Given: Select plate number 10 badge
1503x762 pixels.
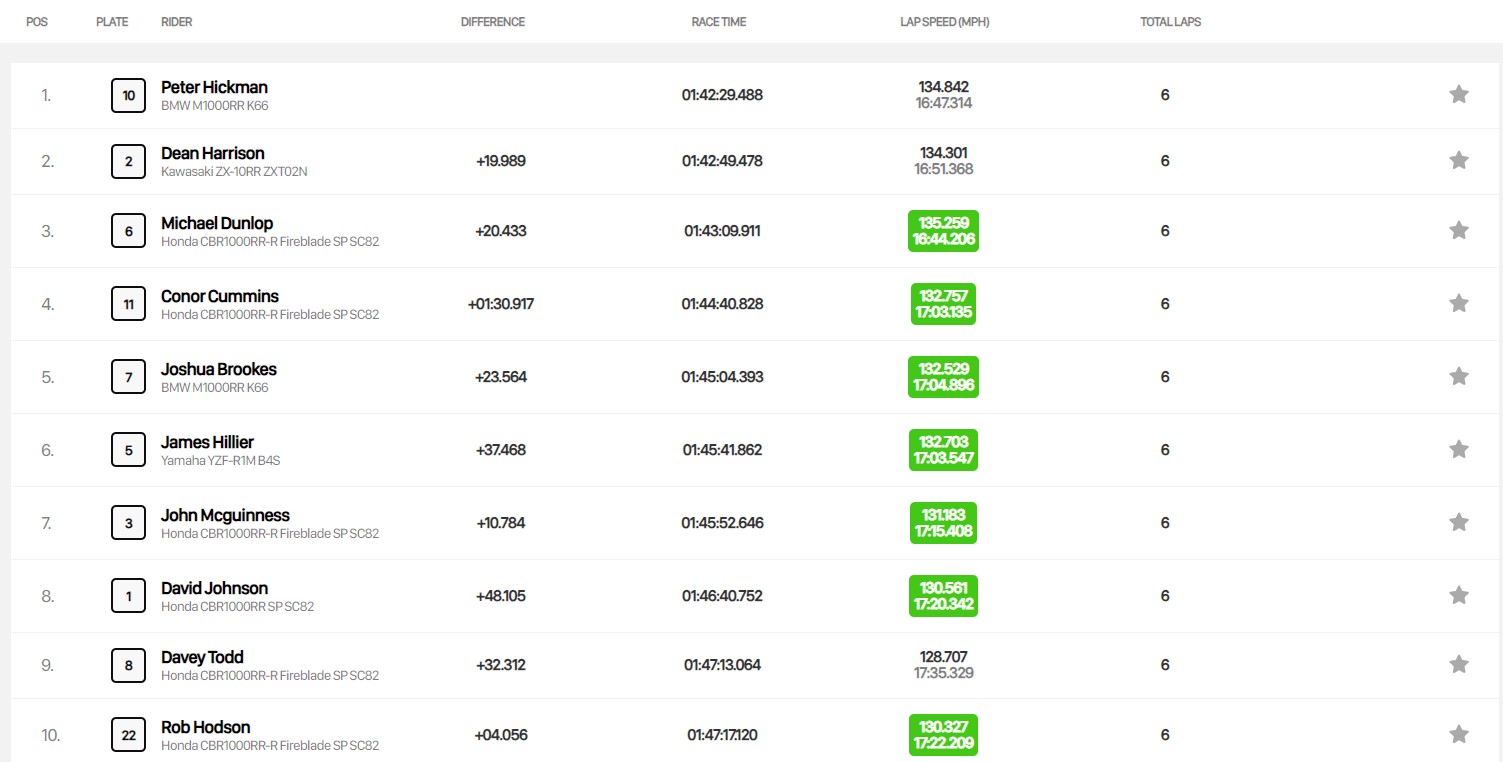Looking at the screenshot, I should (128, 96).
